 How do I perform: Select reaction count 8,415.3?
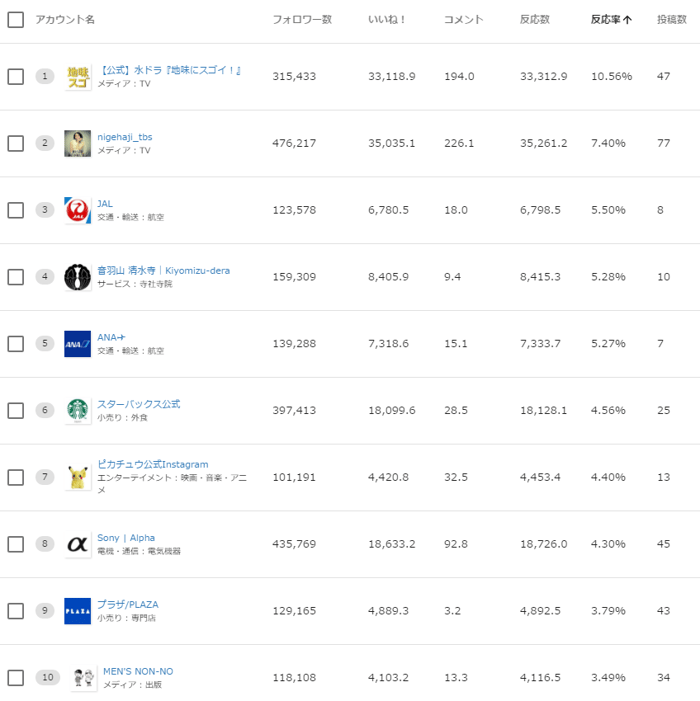coord(540,277)
